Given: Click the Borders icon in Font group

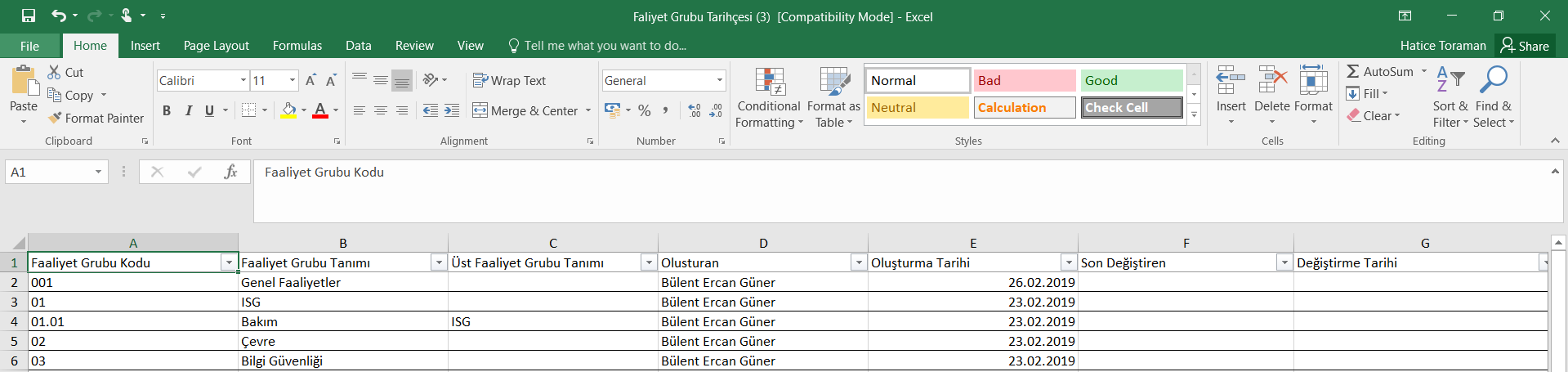Looking at the screenshot, I should point(249,110).
